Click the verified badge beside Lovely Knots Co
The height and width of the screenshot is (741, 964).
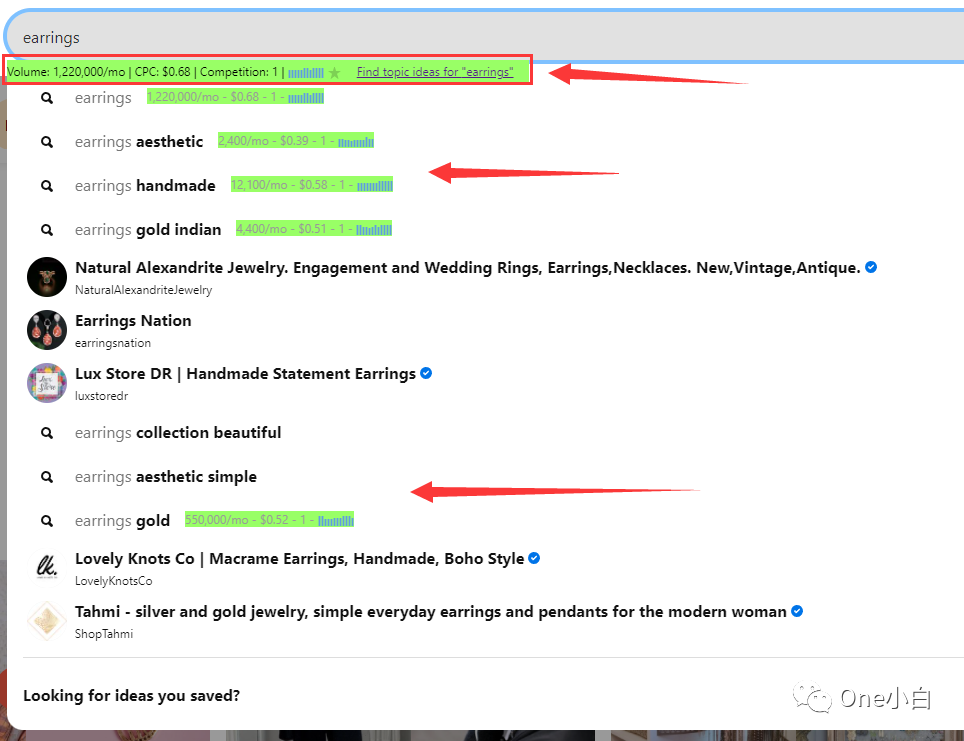coord(534,558)
